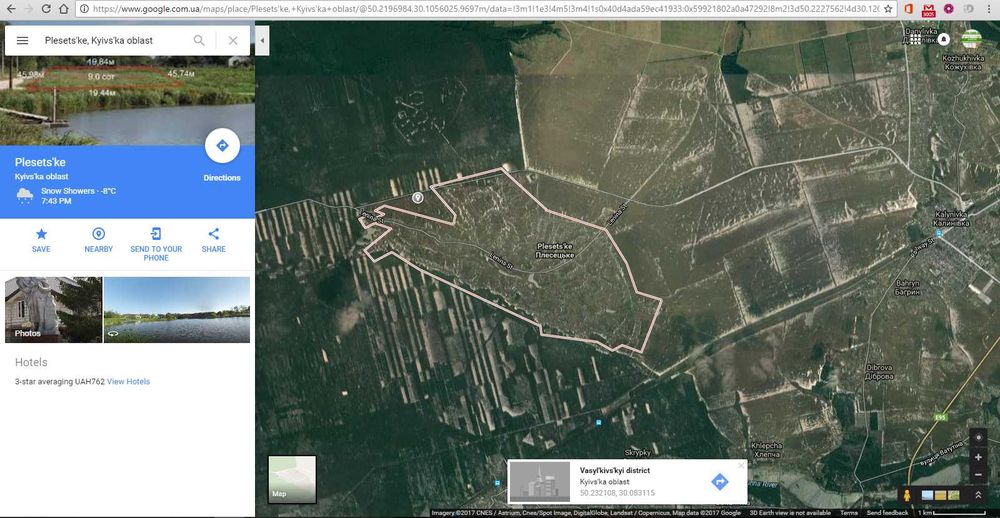
Task: Click the blue Directions button
Action: [222, 146]
